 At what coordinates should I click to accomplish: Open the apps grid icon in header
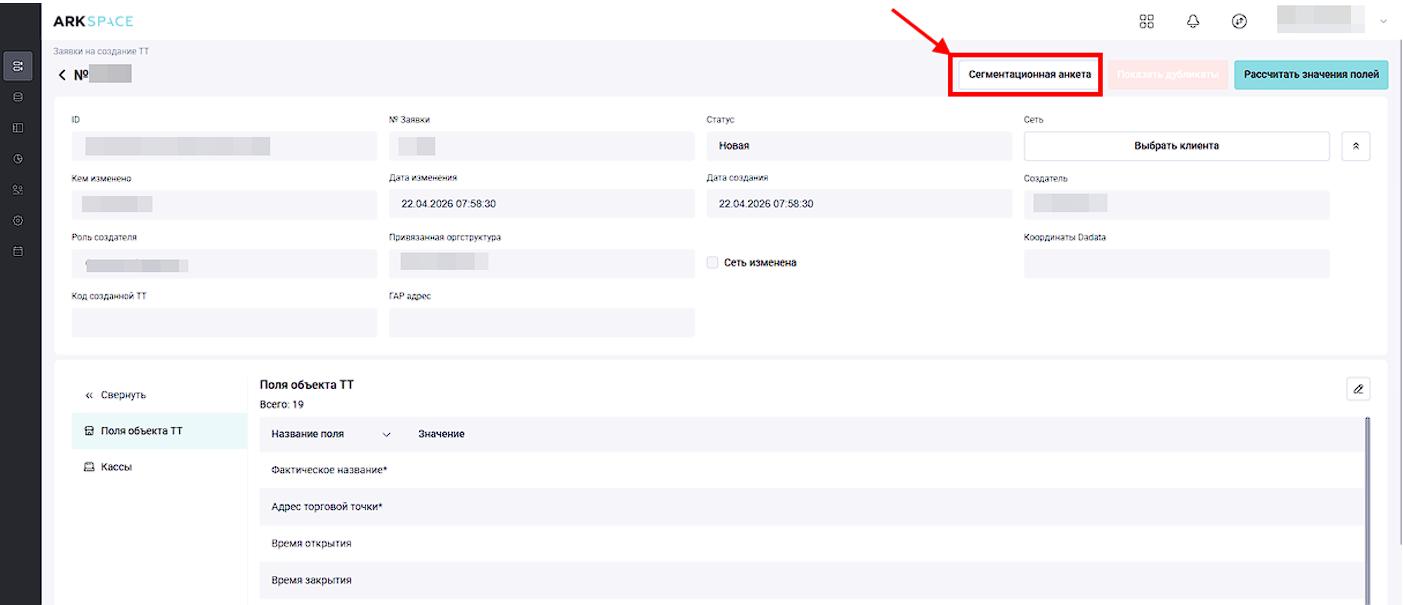(x=1147, y=20)
